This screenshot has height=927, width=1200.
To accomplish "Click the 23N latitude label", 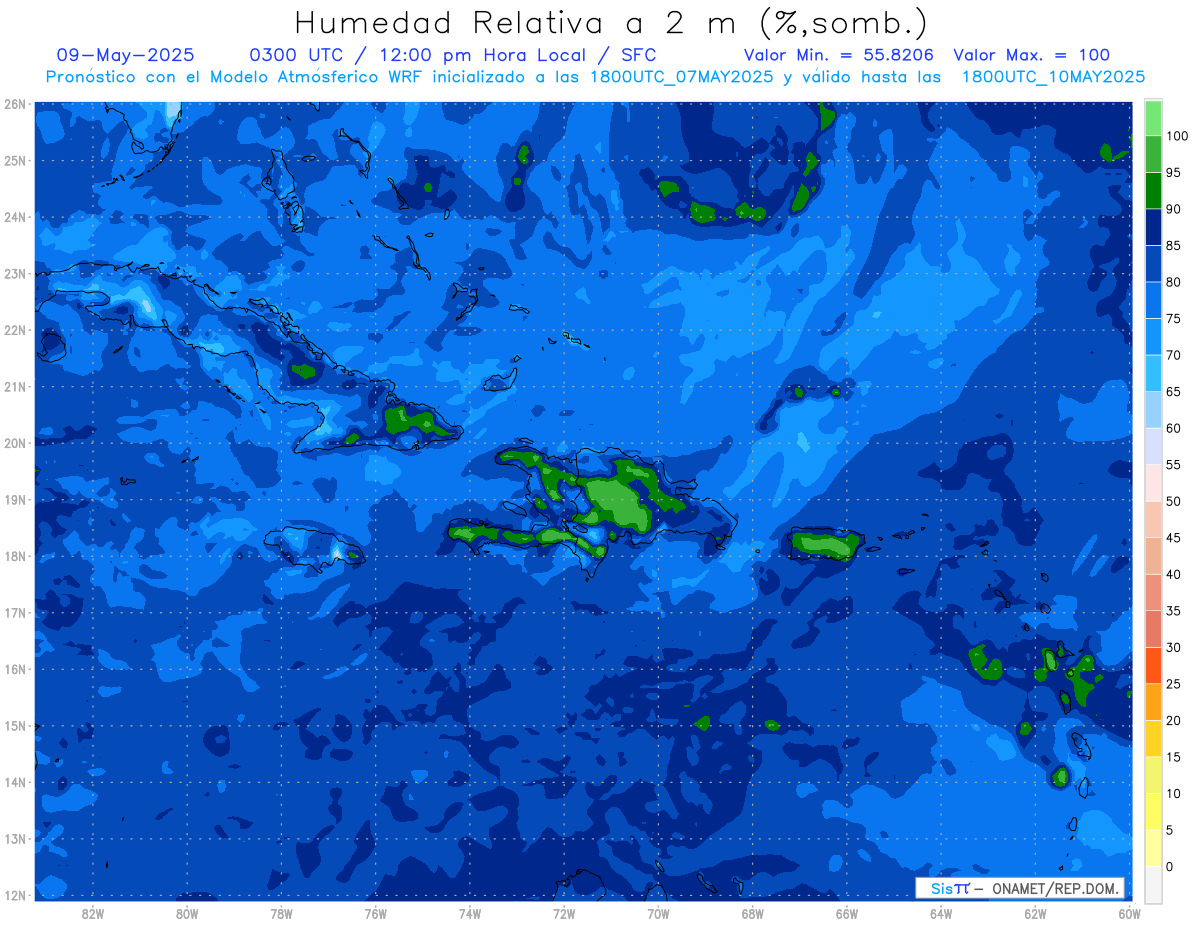I will [x=15, y=273].
